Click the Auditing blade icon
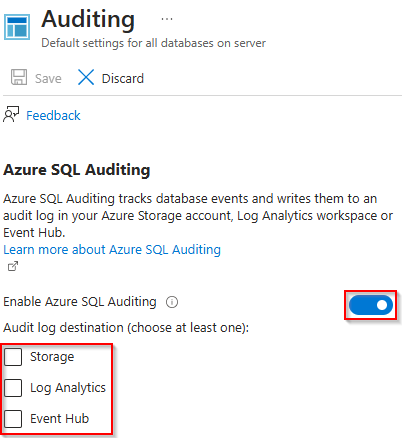 (17, 27)
